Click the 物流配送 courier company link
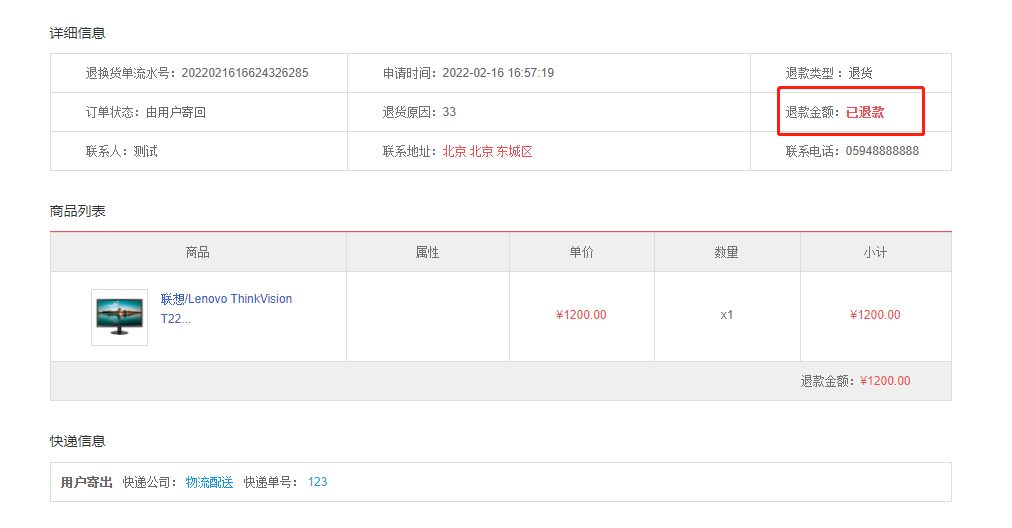Screen dimensions: 1012x528 (209, 482)
